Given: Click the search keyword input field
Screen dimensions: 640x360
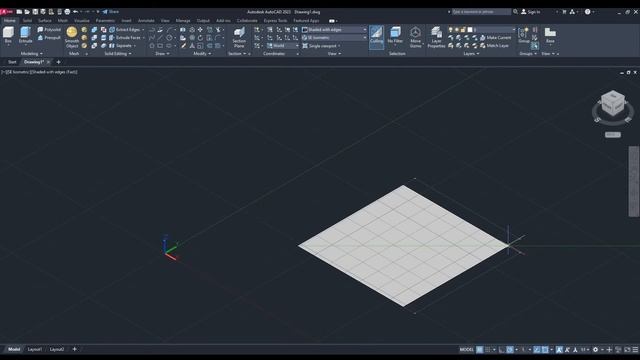Looking at the screenshot, I should pos(481,12).
